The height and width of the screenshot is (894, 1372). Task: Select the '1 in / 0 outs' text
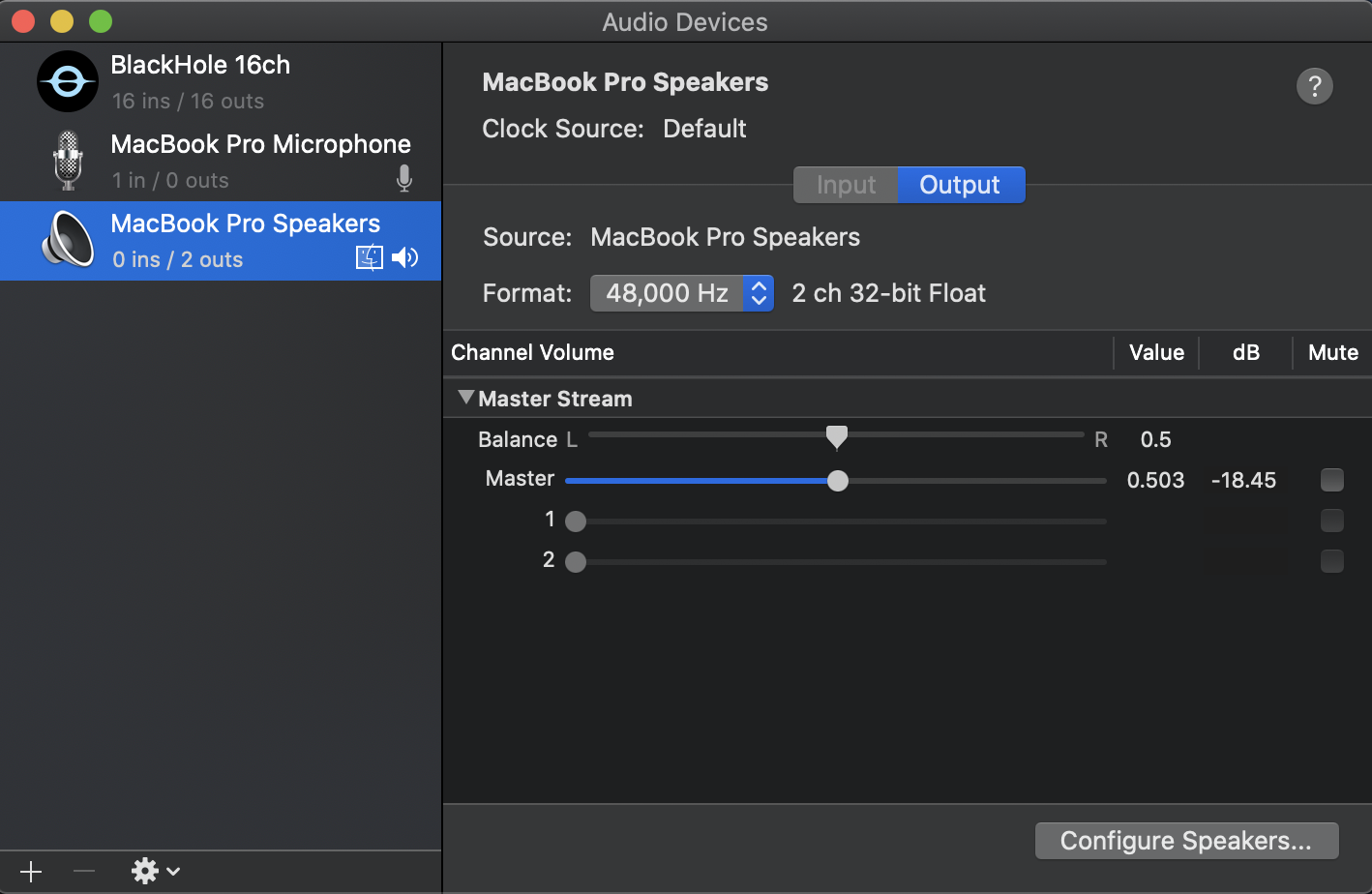click(x=170, y=180)
